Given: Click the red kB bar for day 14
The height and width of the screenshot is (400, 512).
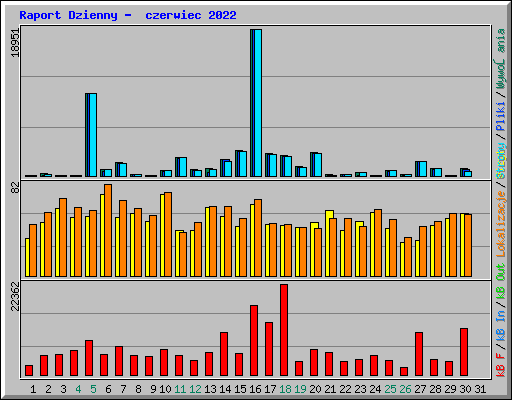Looking at the screenshot, I should pos(224,354).
